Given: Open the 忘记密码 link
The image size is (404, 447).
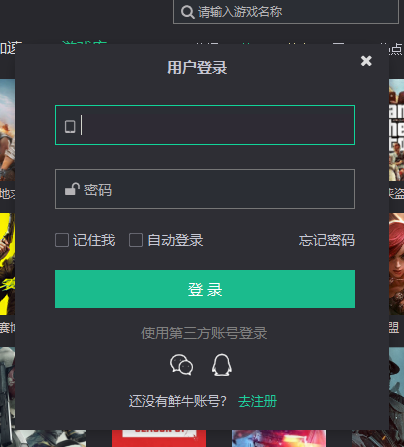Looking at the screenshot, I should click(x=327, y=240).
